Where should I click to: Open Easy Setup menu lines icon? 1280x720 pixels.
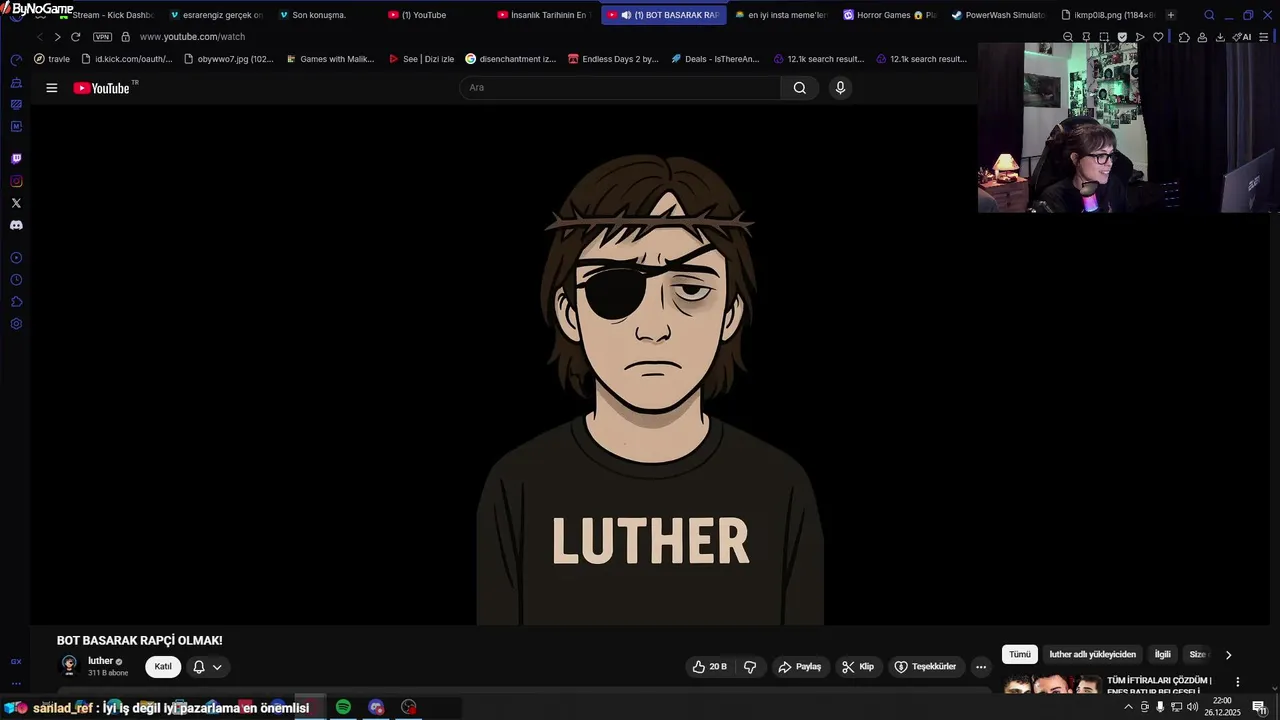pos(1262,37)
